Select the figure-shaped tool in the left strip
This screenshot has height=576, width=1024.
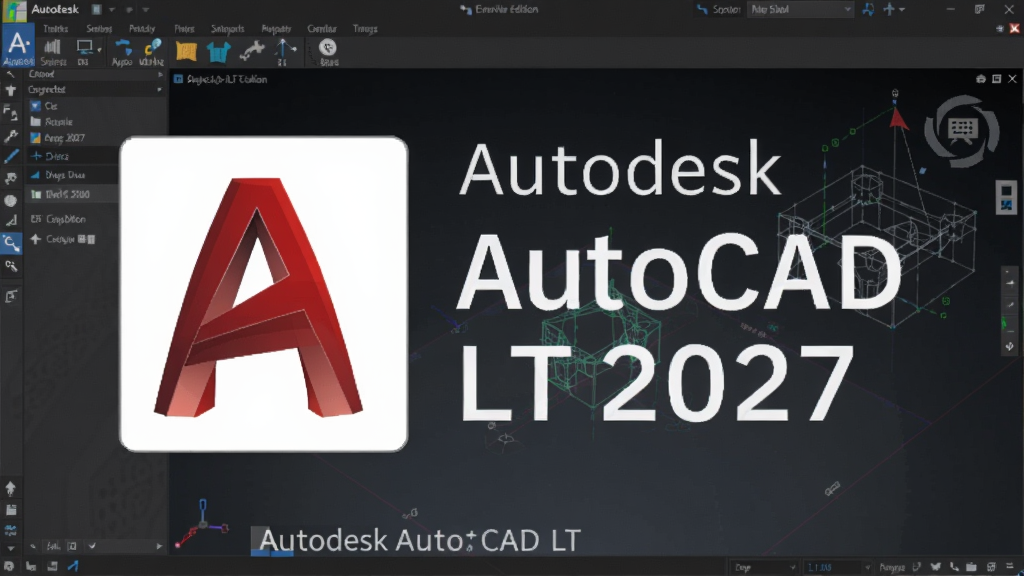(10, 91)
